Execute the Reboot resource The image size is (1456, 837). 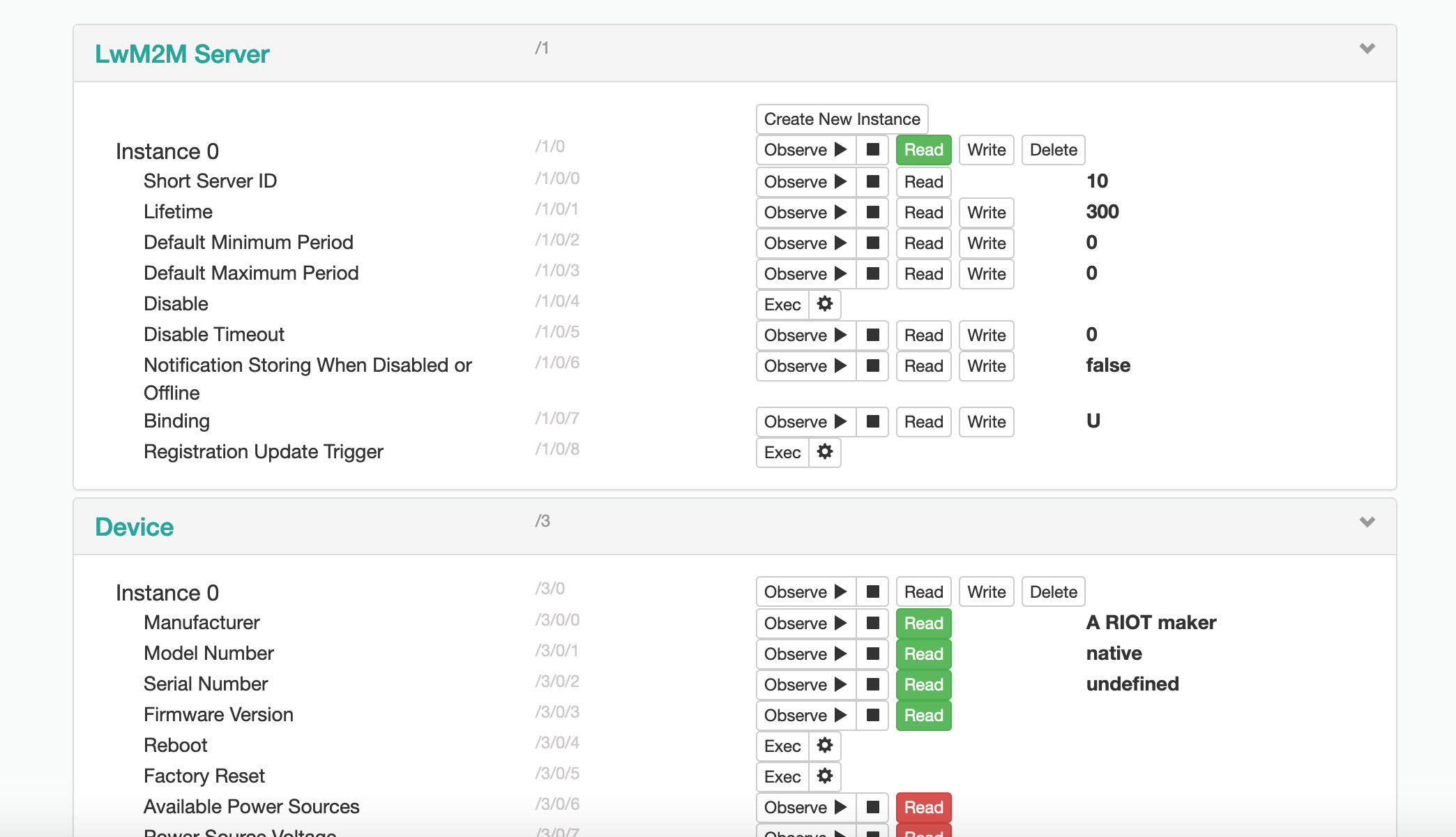(782, 746)
